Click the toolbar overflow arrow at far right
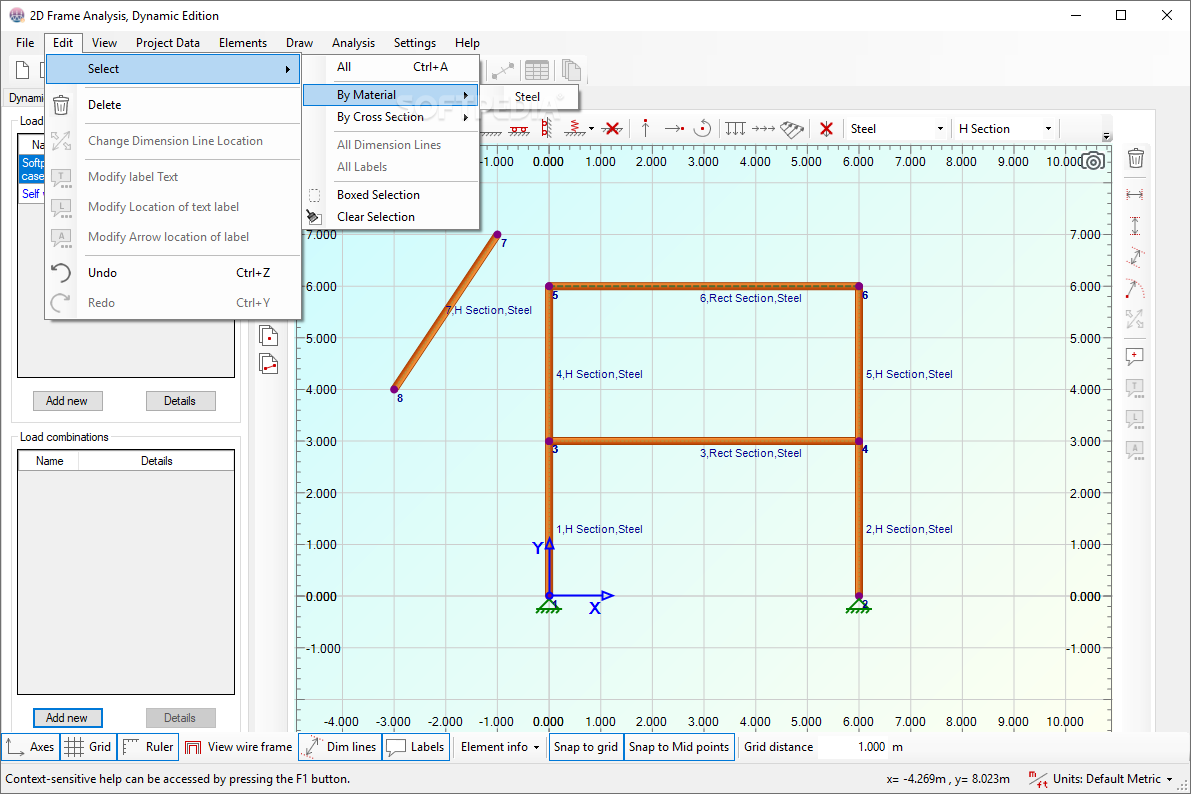The image size is (1191, 794). 1107,137
